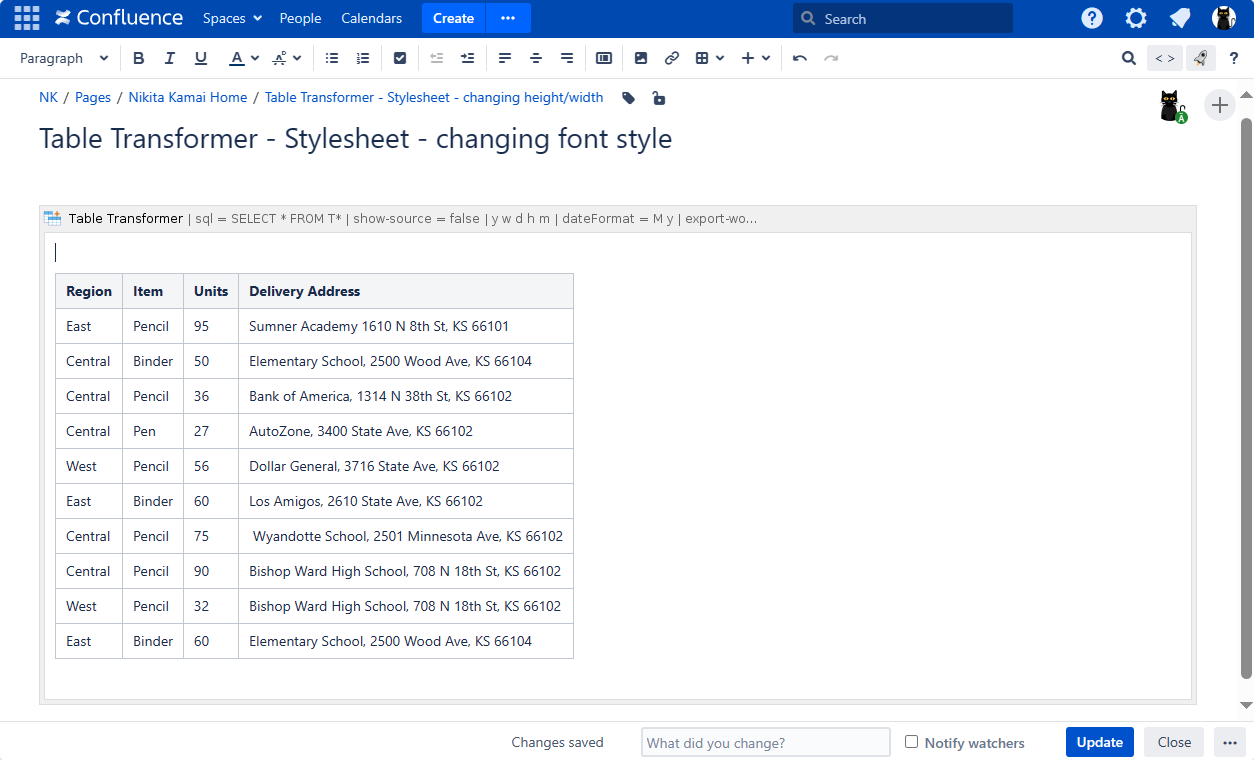
Task: Insert a task list checkbox
Action: pos(400,58)
